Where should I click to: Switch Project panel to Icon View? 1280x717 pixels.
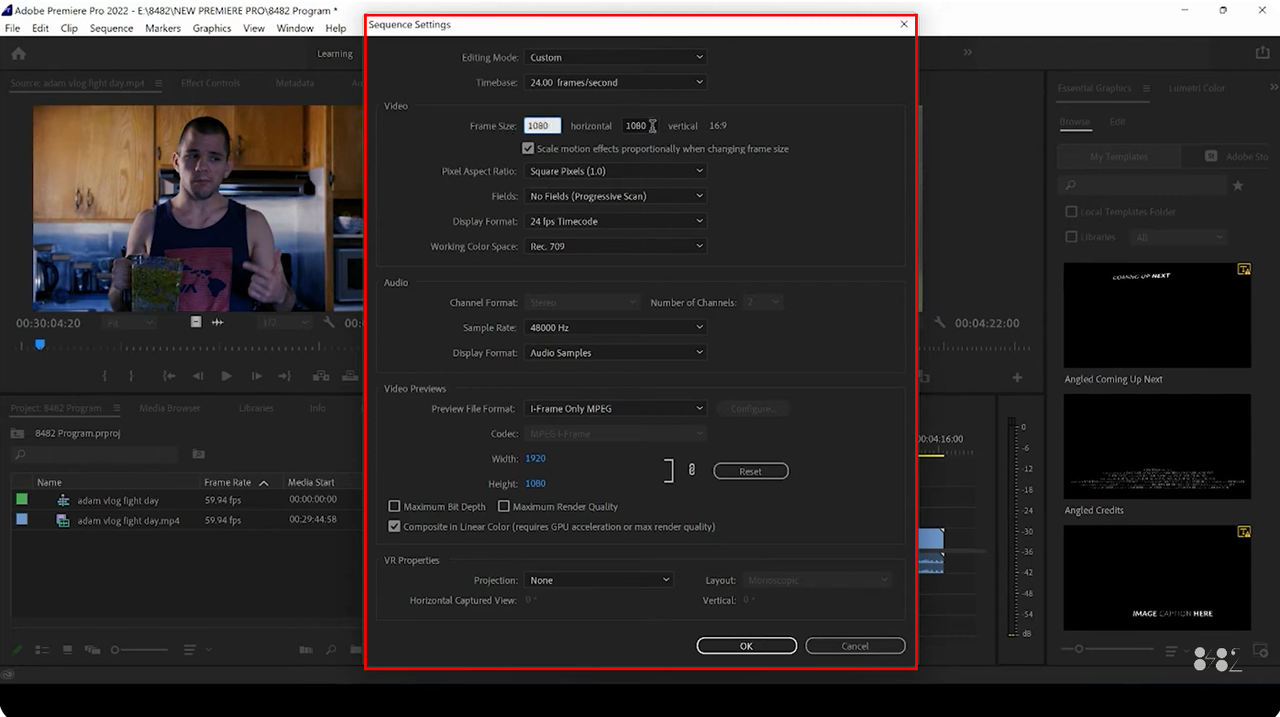coord(68,650)
